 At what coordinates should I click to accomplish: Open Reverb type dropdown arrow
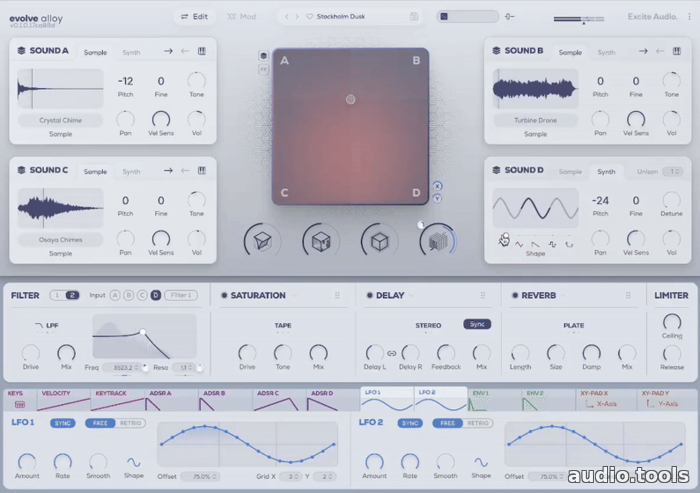pyautogui.click(x=563, y=295)
